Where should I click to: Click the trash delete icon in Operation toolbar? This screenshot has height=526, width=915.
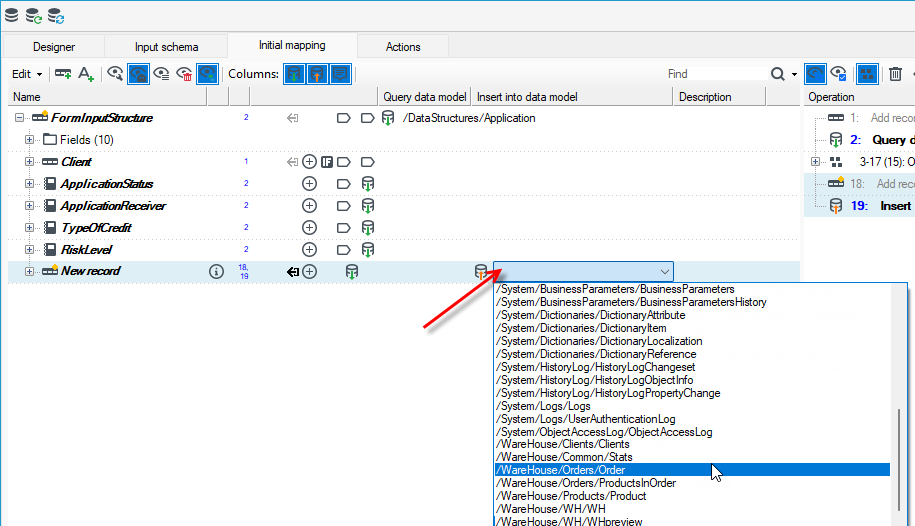click(x=895, y=74)
